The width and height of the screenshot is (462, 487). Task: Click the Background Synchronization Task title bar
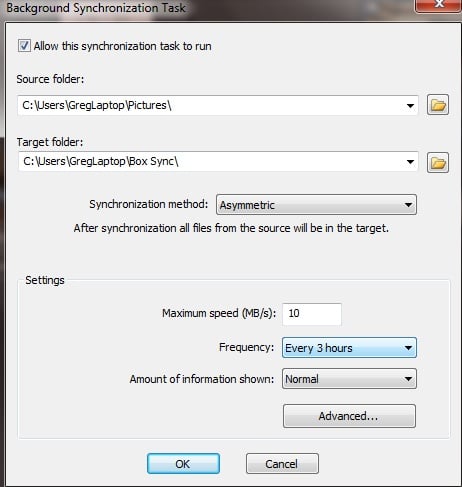207,8
